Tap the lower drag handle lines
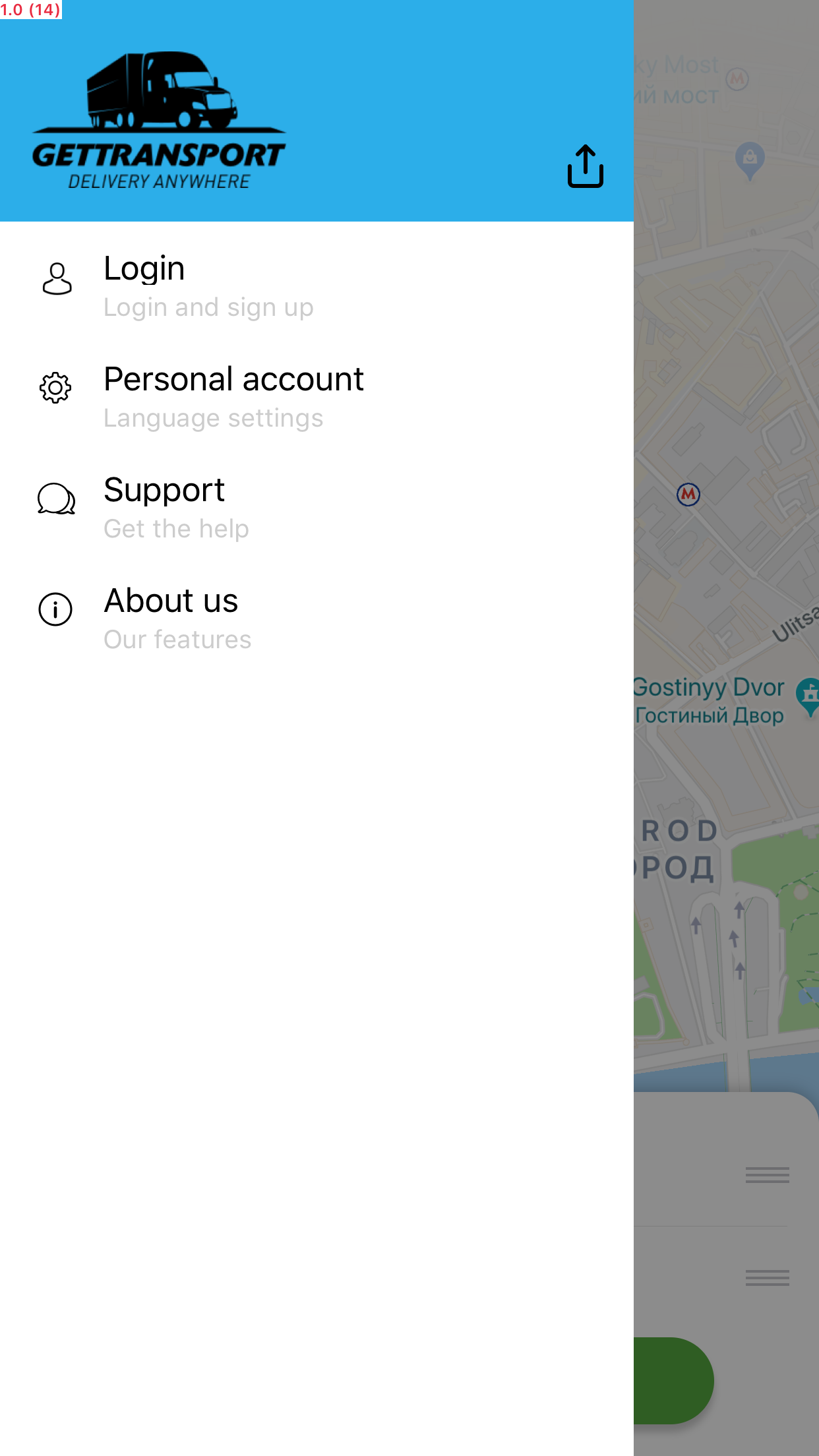The width and height of the screenshot is (819, 1456). [x=767, y=1278]
